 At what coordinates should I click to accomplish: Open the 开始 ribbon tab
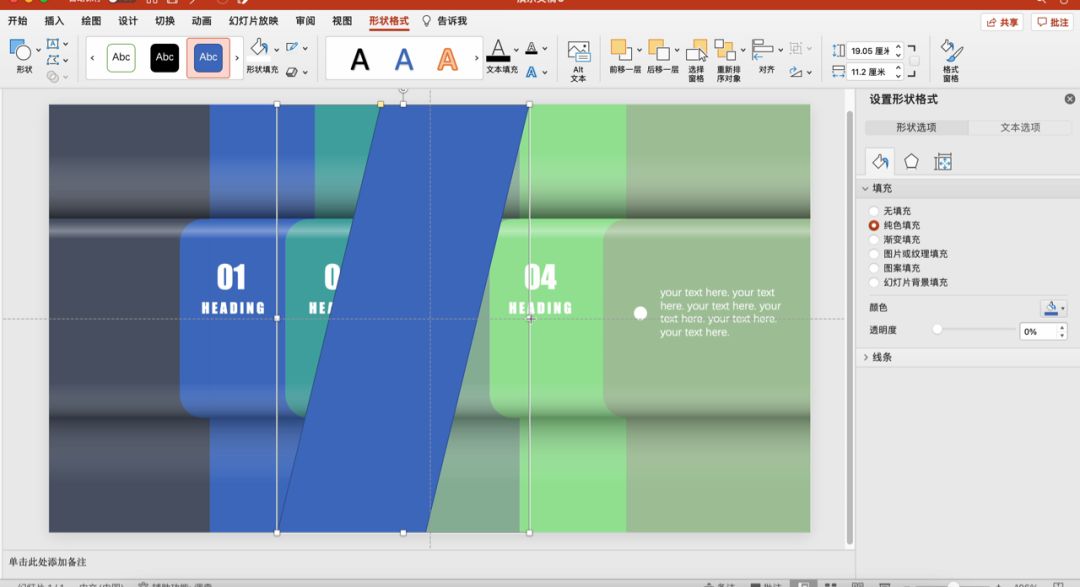pos(18,21)
